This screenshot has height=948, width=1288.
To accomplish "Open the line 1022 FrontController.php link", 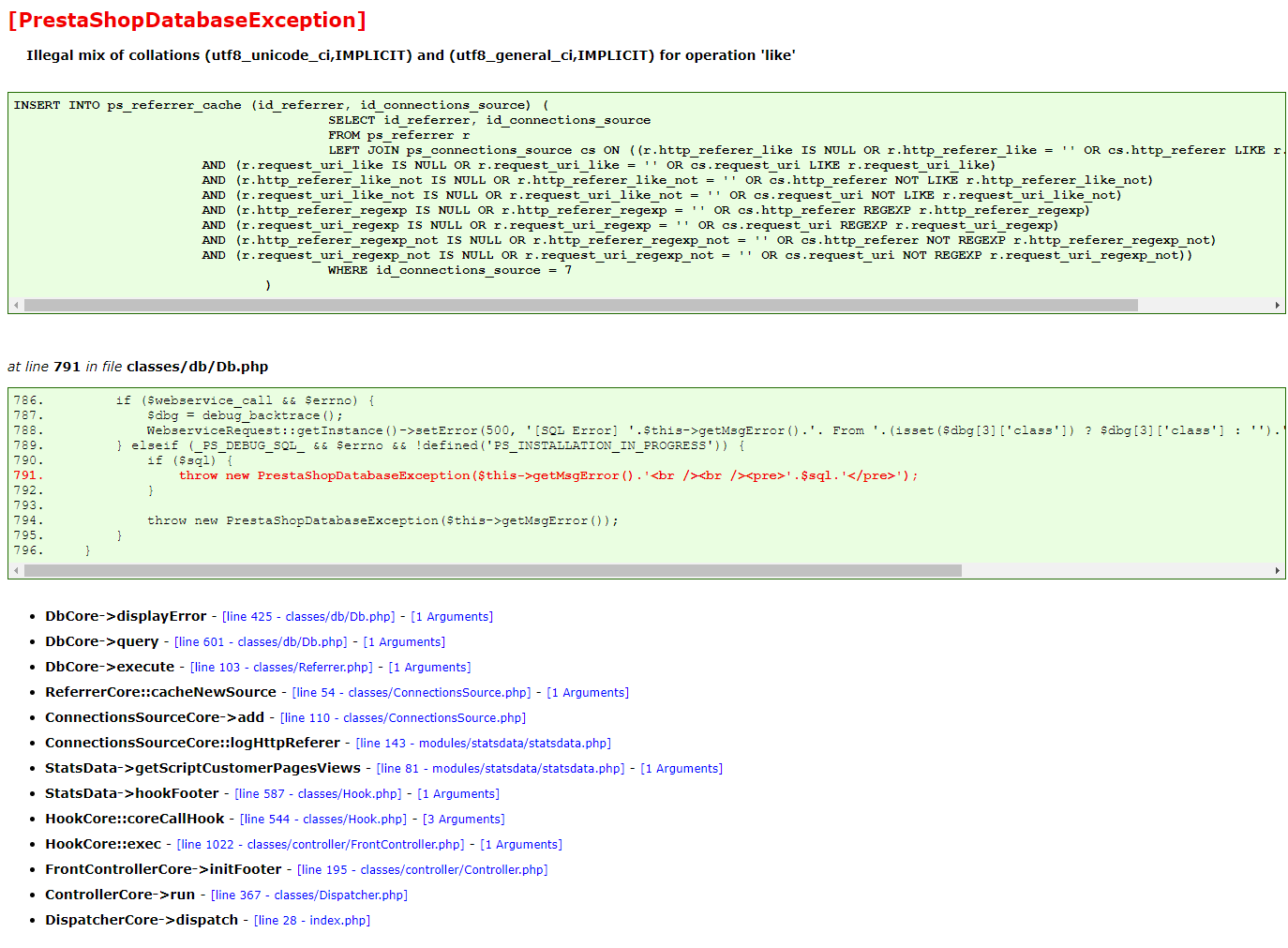I will tap(321, 845).
